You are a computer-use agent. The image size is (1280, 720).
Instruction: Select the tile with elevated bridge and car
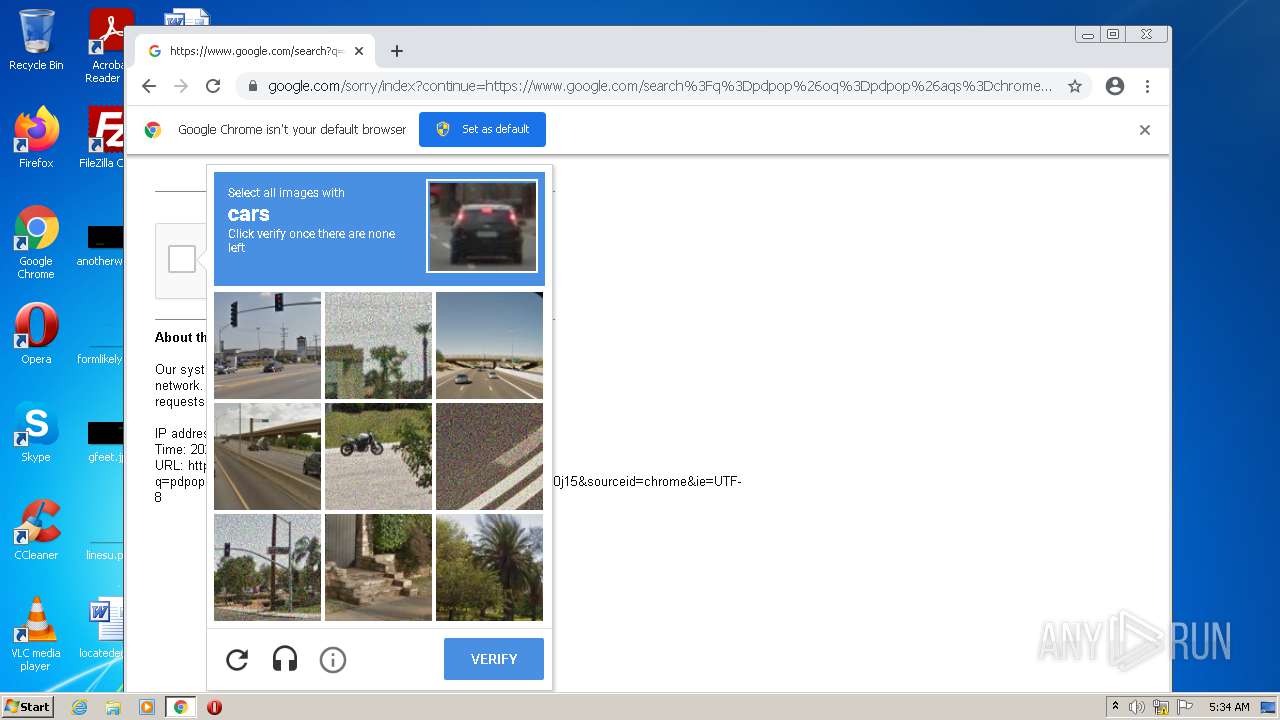pos(267,456)
